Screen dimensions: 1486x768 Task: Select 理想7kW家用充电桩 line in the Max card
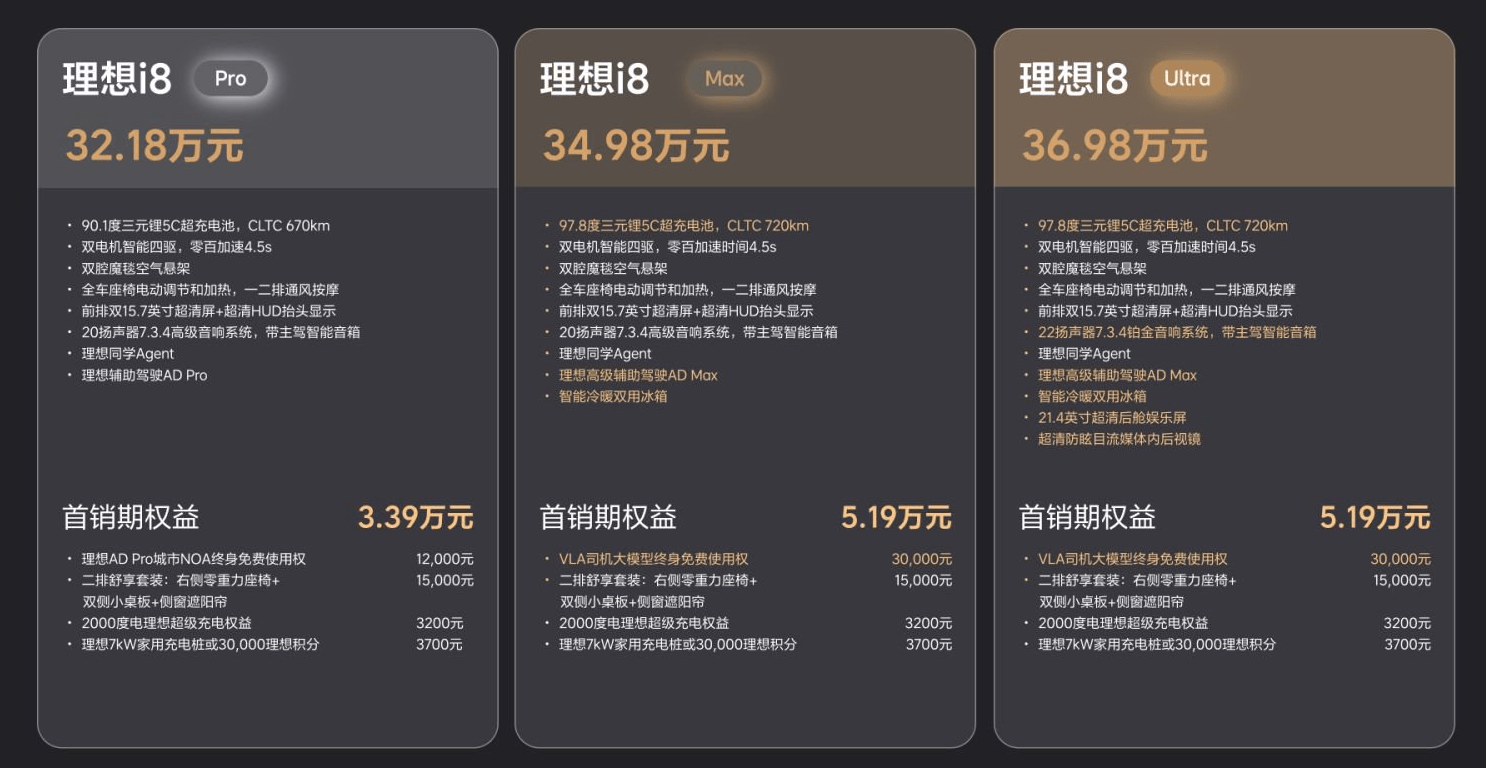click(677, 644)
